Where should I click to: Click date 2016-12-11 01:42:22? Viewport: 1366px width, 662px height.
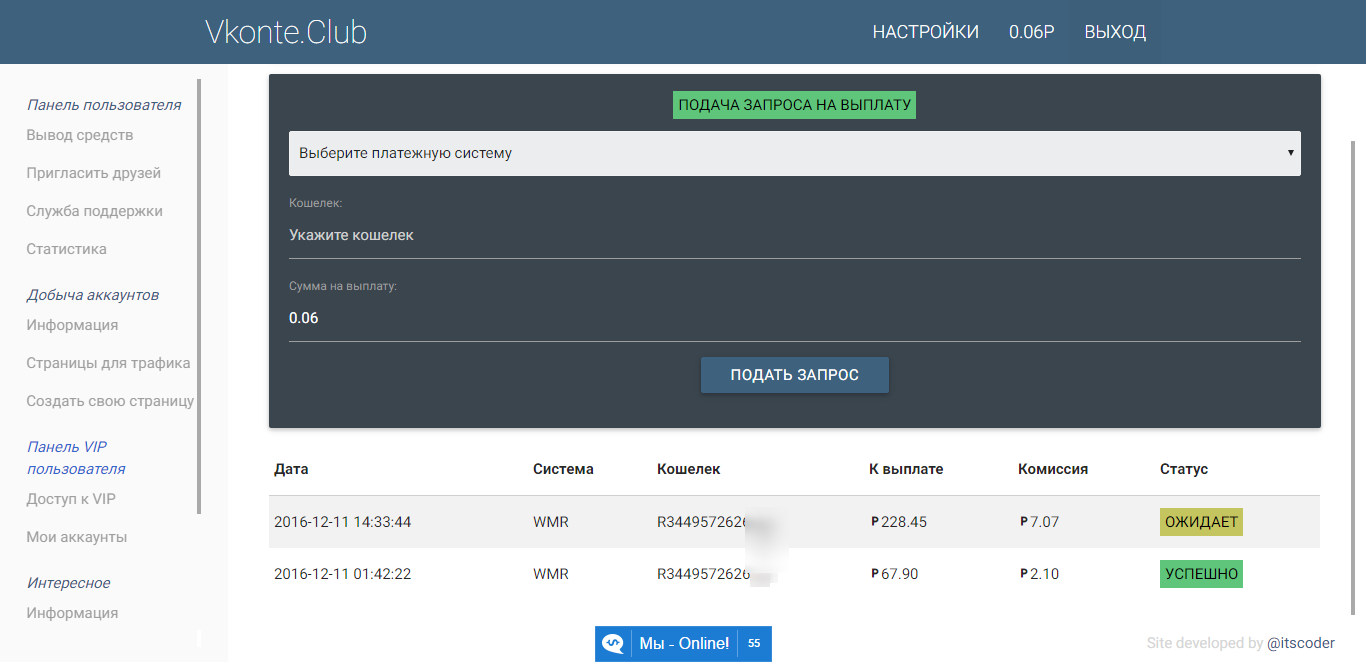(343, 574)
